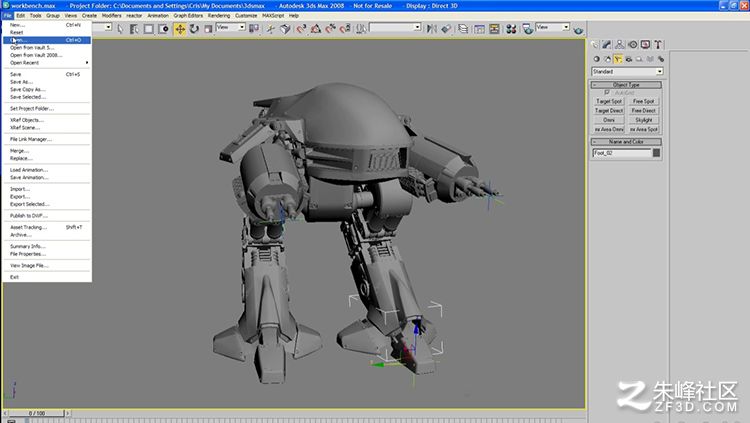Collapse the Name and Color rollout

[x=626, y=142]
